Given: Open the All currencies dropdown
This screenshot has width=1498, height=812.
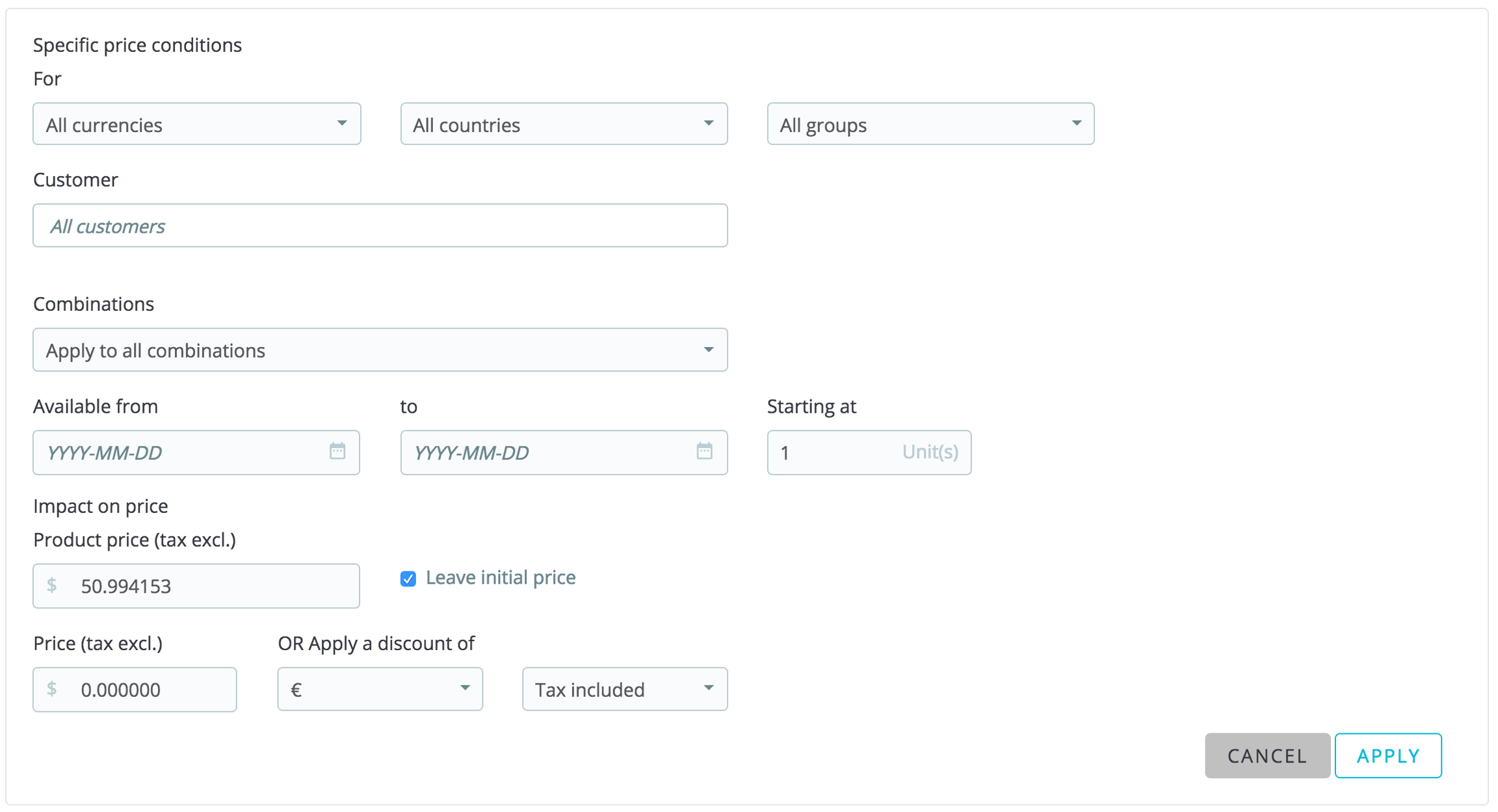Looking at the screenshot, I should tap(196, 124).
